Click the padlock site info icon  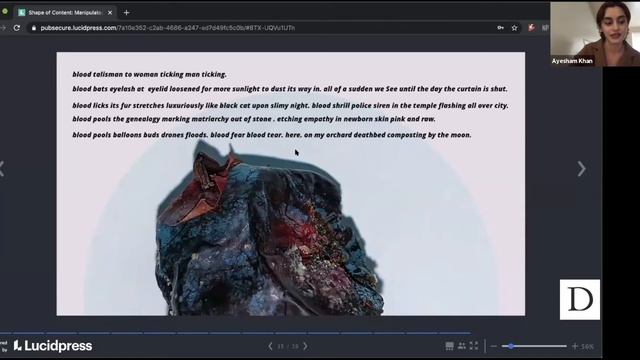[34, 28]
